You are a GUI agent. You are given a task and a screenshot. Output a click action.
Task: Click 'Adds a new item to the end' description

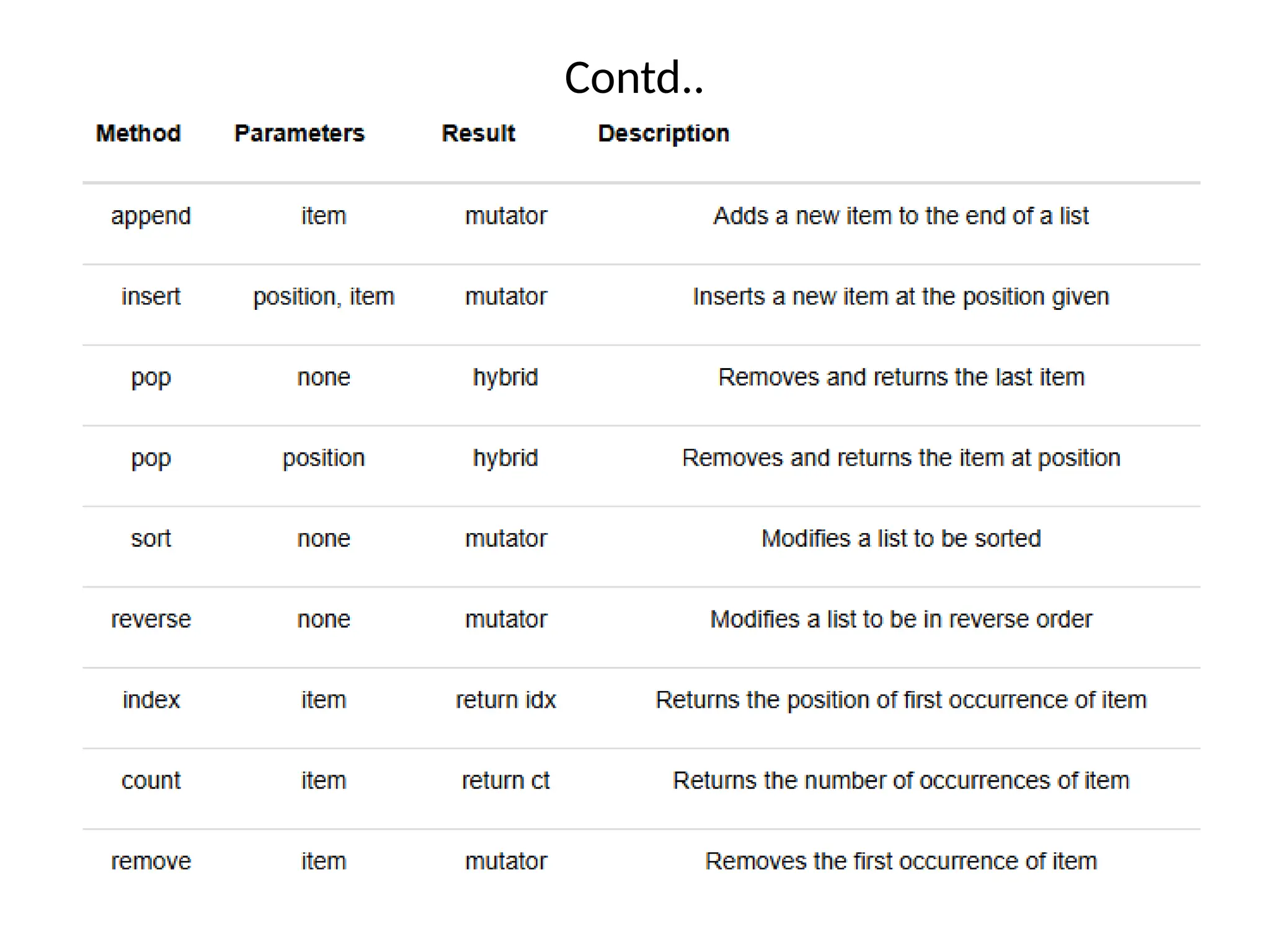[x=900, y=216]
